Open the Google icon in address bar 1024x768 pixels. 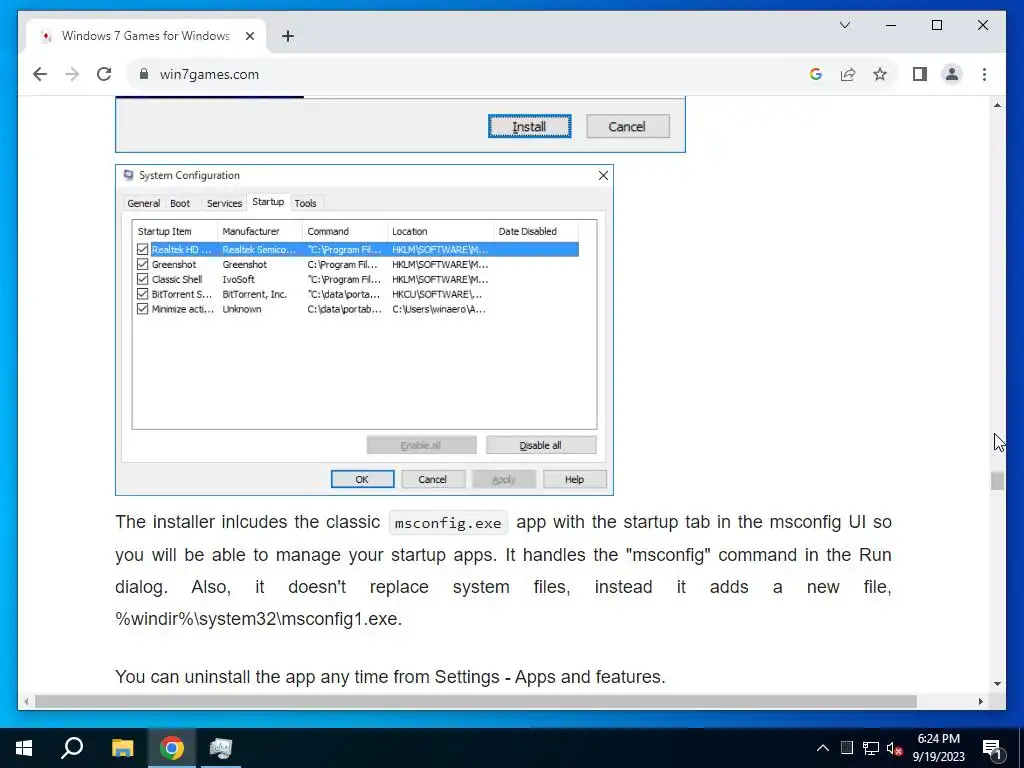816,74
